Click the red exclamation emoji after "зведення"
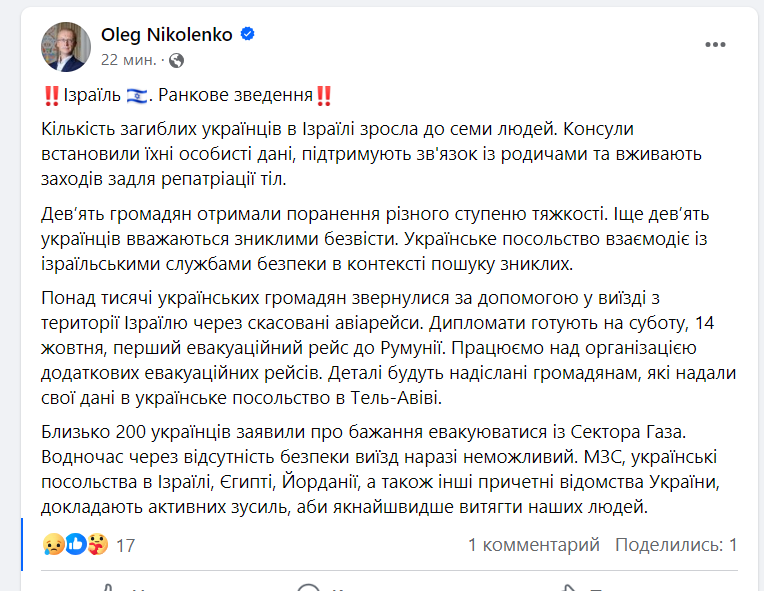The width and height of the screenshot is (764, 591). pyautogui.click(x=324, y=97)
